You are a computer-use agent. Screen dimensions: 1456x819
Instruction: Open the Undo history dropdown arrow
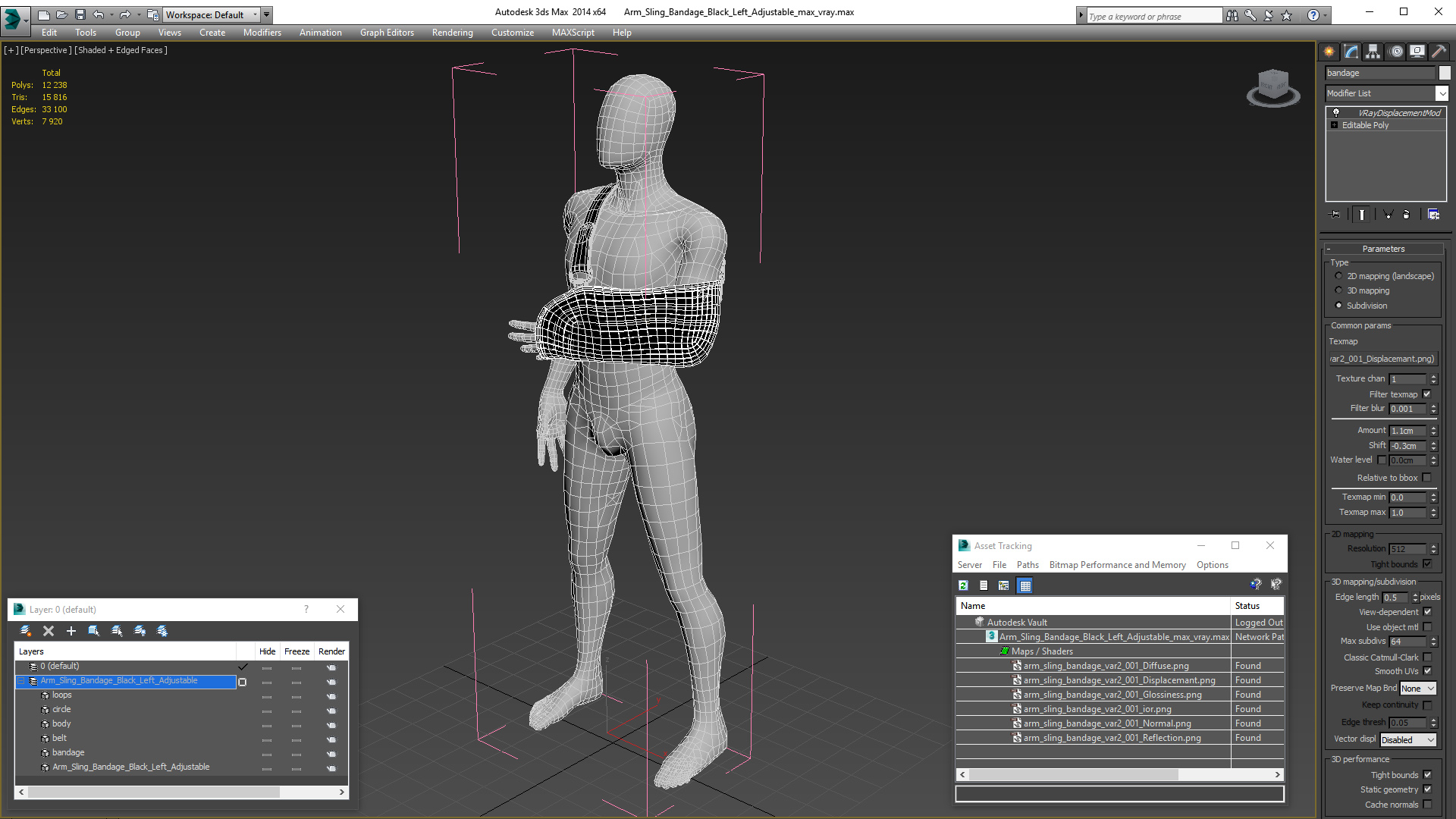tap(111, 14)
